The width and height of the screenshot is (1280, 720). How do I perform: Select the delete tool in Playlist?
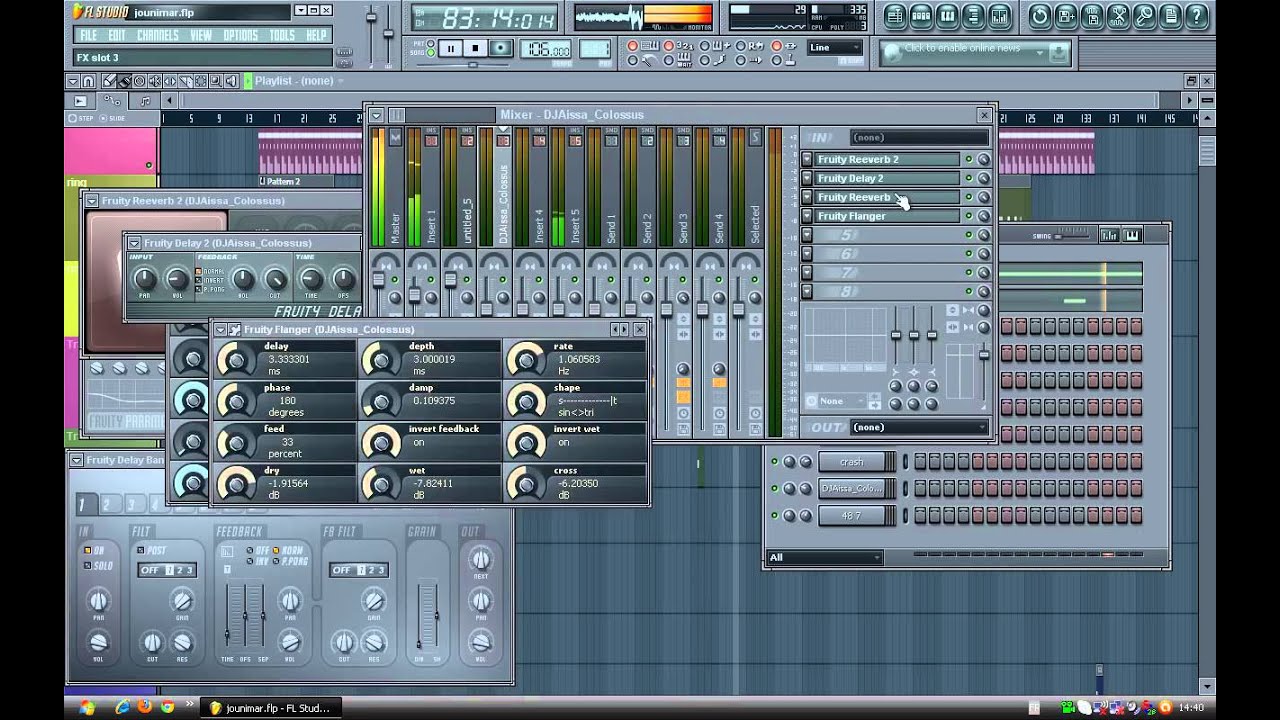[140, 81]
